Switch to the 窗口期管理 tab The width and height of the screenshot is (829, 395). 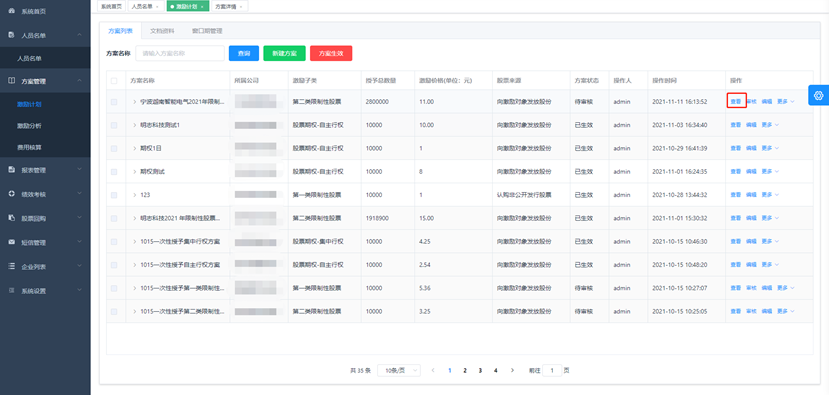(207, 31)
